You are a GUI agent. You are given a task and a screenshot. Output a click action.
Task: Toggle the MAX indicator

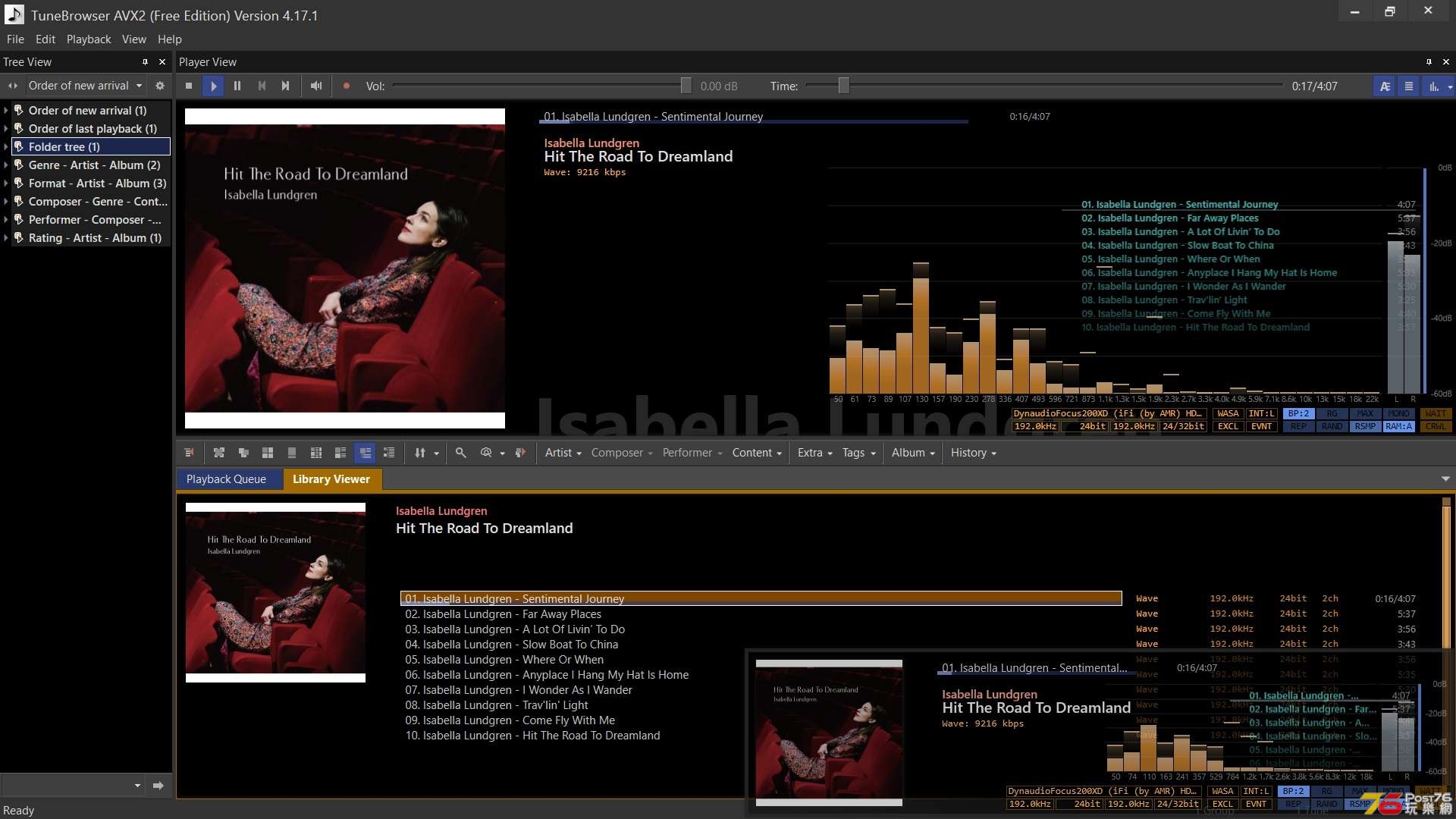pyautogui.click(x=1366, y=414)
